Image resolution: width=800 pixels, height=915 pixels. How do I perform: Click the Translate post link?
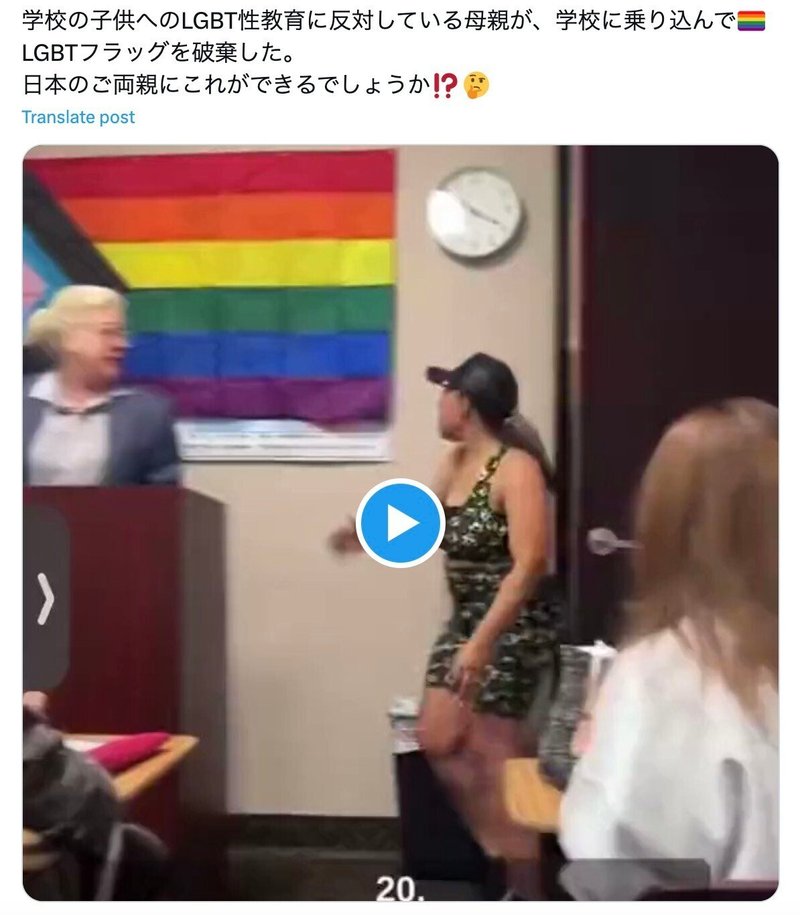[x=78, y=117]
